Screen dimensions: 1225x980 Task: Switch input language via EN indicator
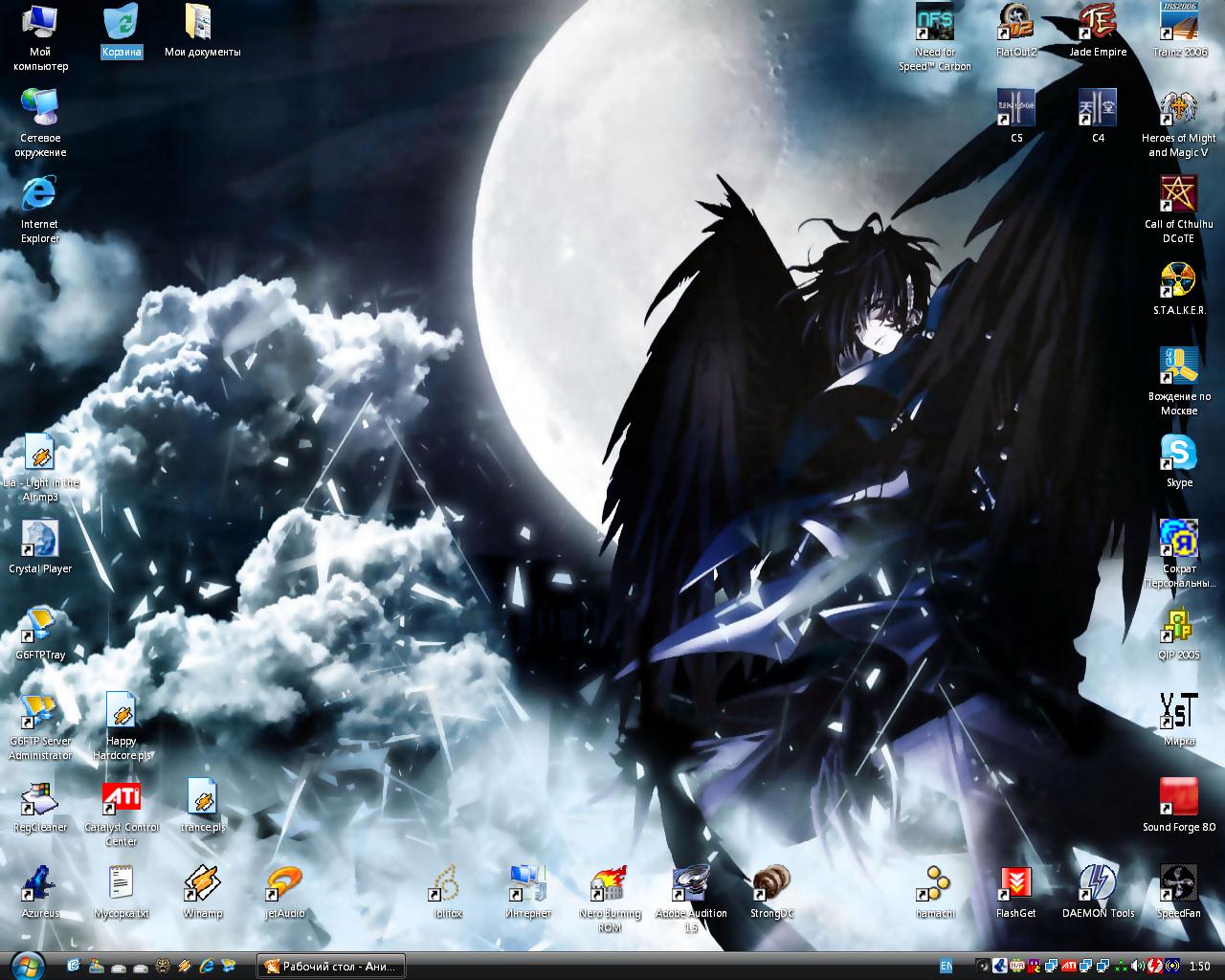946,966
